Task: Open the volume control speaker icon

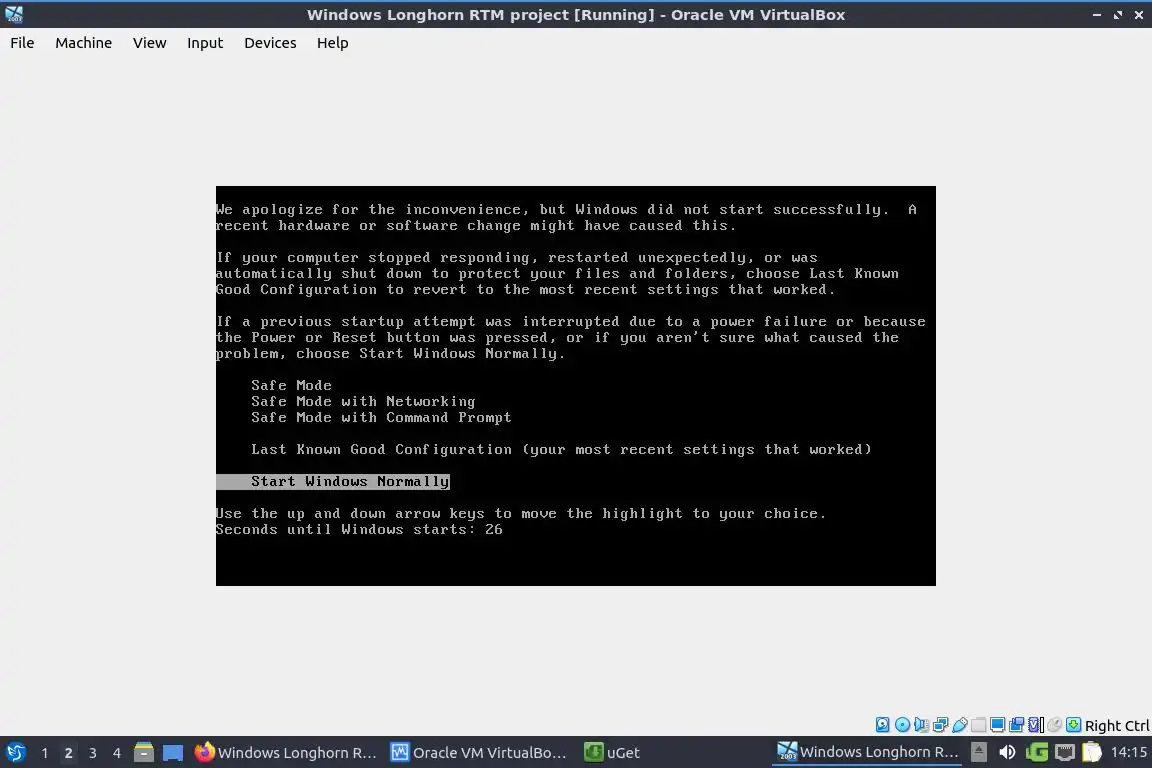Action: tap(1007, 752)
